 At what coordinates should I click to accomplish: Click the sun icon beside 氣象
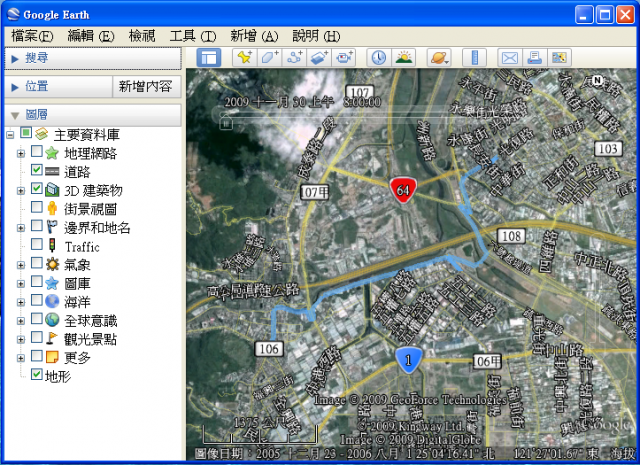(x=52, y=264)
